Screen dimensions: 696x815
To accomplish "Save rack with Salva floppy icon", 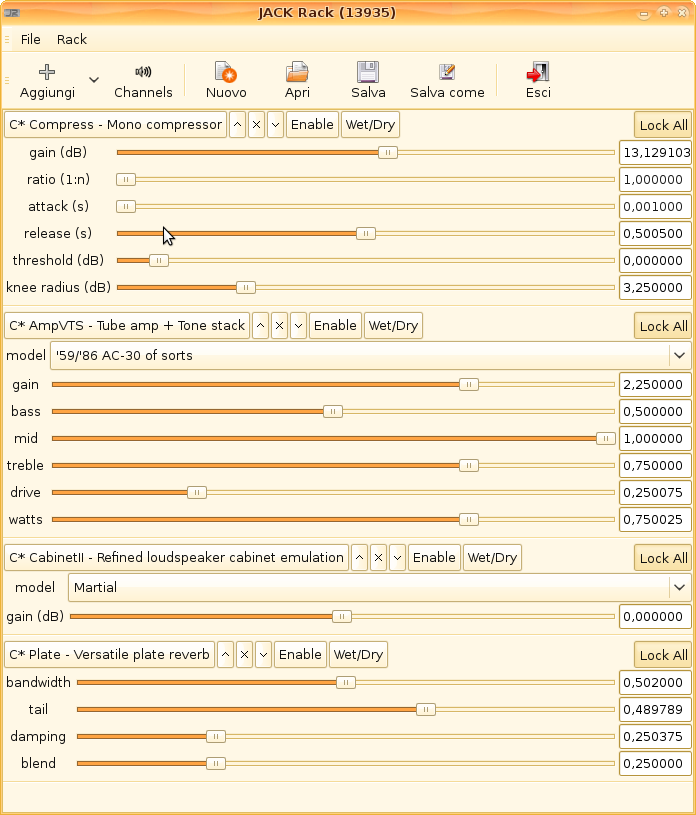I will click(x=368, y=72).
